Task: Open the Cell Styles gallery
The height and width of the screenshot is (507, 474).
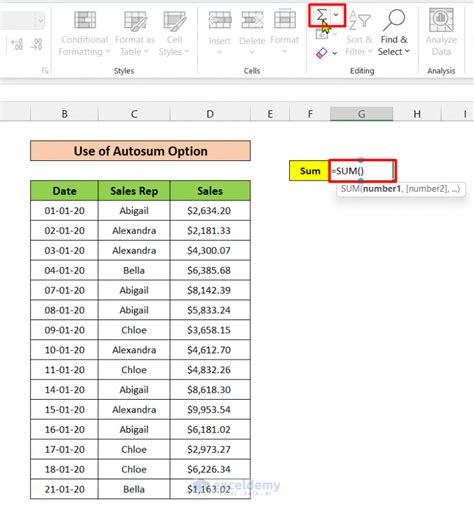Action: [174, 33]
